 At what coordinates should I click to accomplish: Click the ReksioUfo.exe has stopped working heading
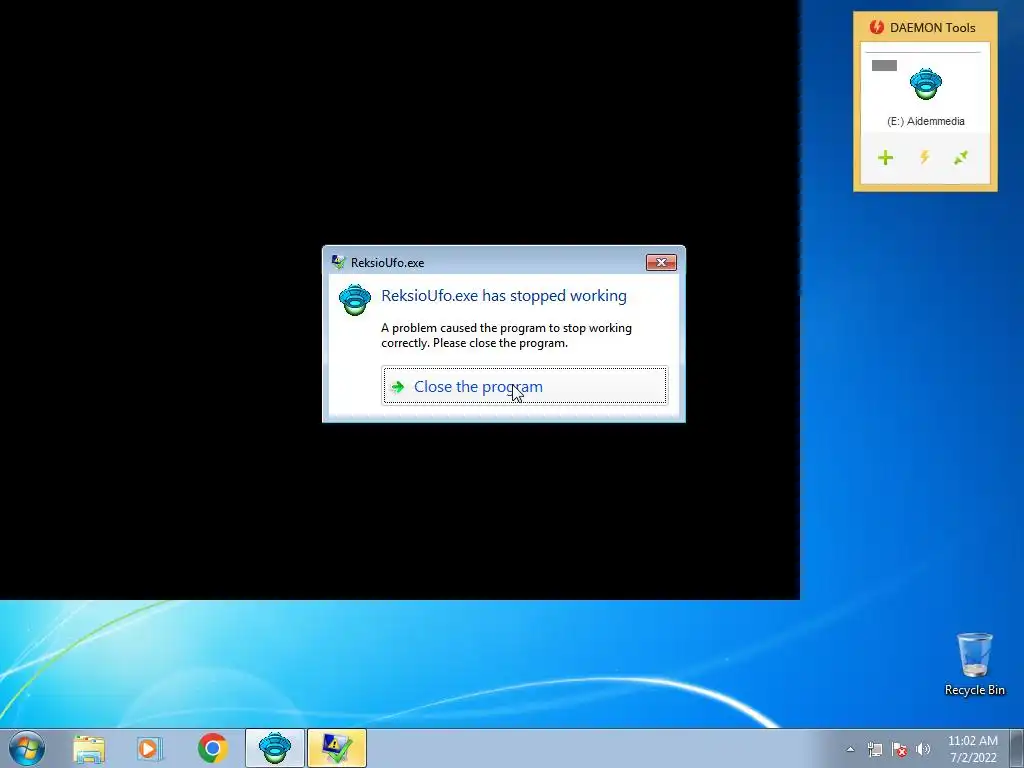(504, 296)
